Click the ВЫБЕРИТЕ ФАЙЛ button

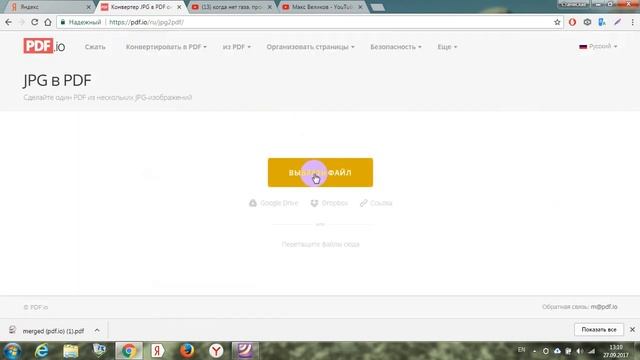[320, 173]
